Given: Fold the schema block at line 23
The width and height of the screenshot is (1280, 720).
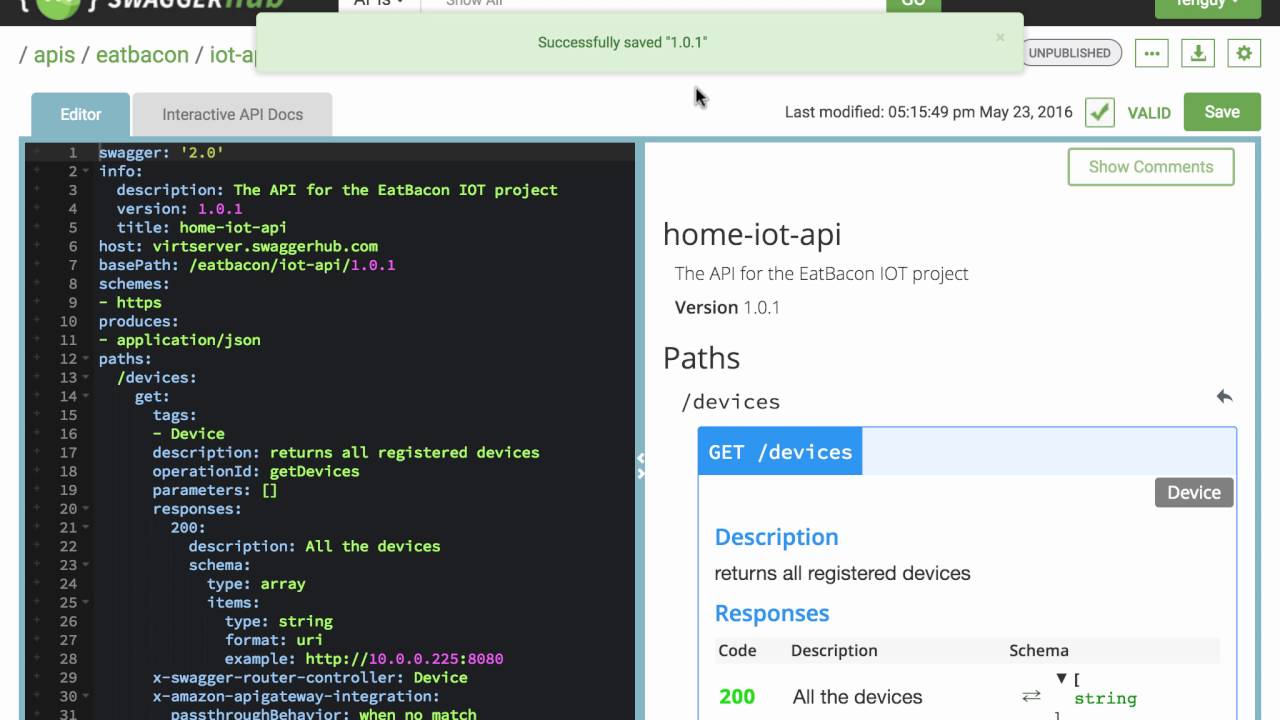Looking at the screenshot, I should click(x=87, y=565).
